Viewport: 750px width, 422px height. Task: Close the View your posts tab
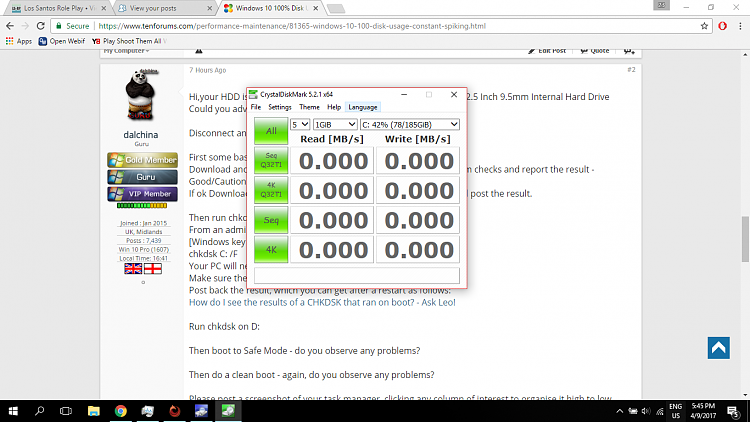[210, 8]
